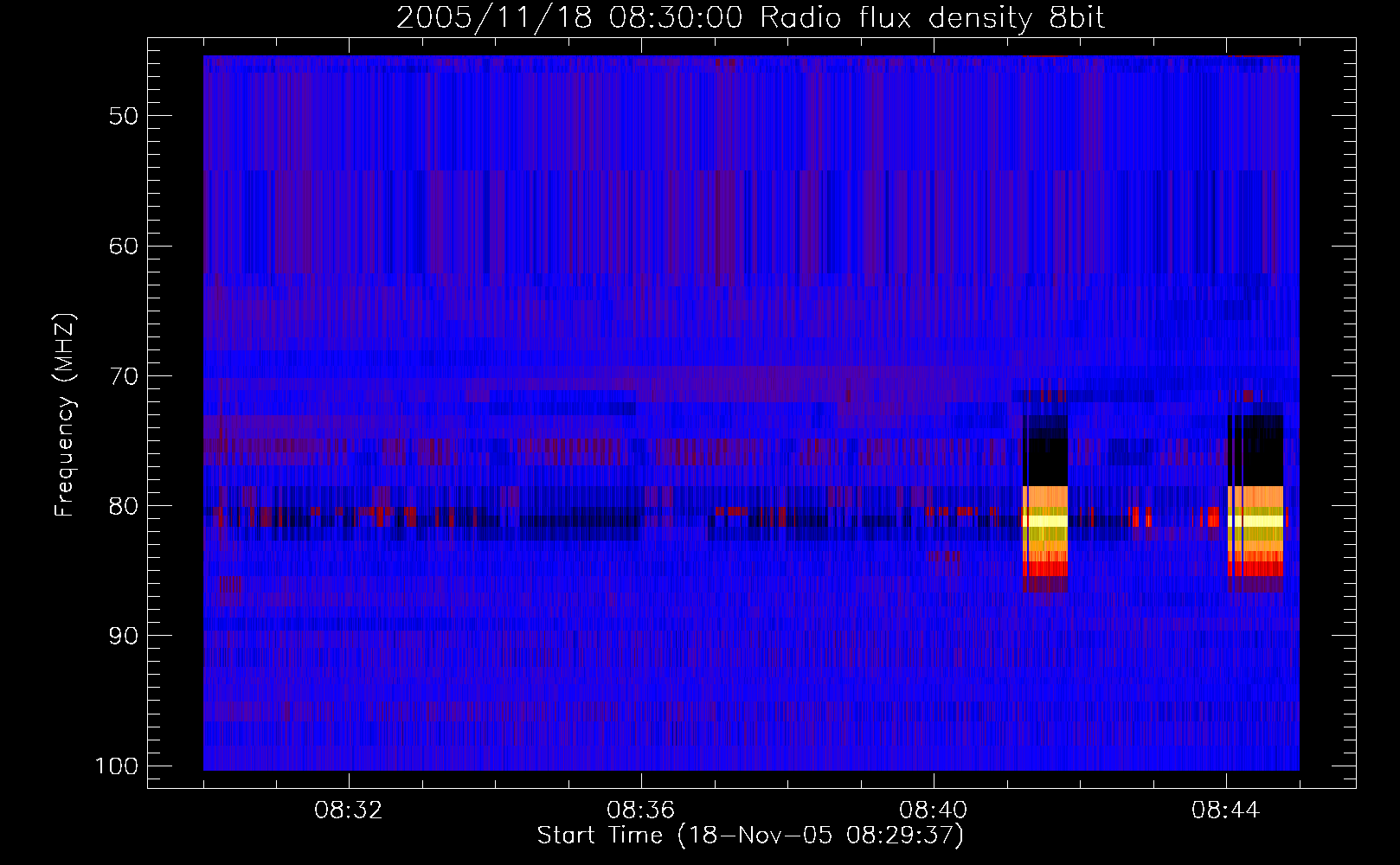Viewport: 1400px width, 865px height.
Task: Click the 08:32 time tick label
Action: 349,811
